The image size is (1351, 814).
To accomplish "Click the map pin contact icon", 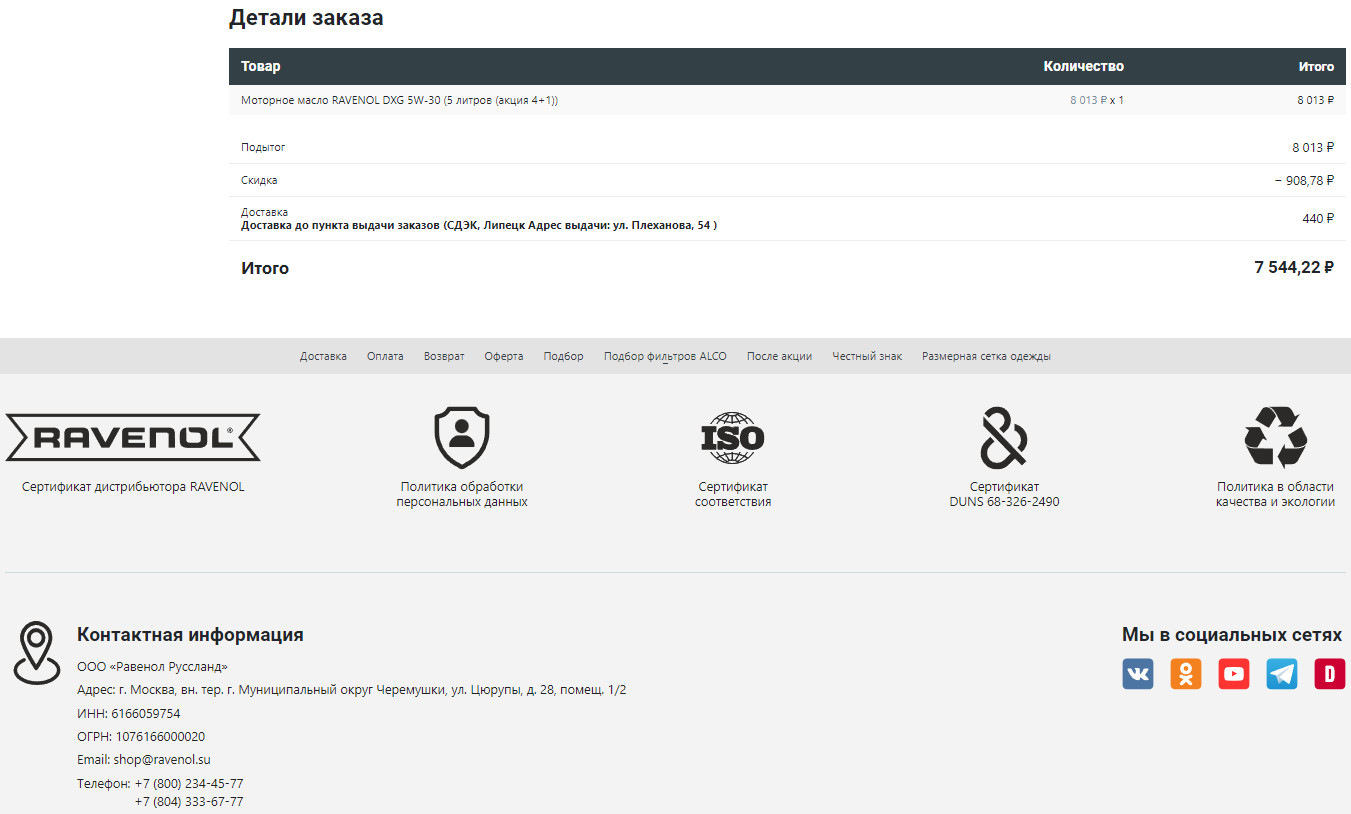I will pyautogui.click(x=36, y=652).
